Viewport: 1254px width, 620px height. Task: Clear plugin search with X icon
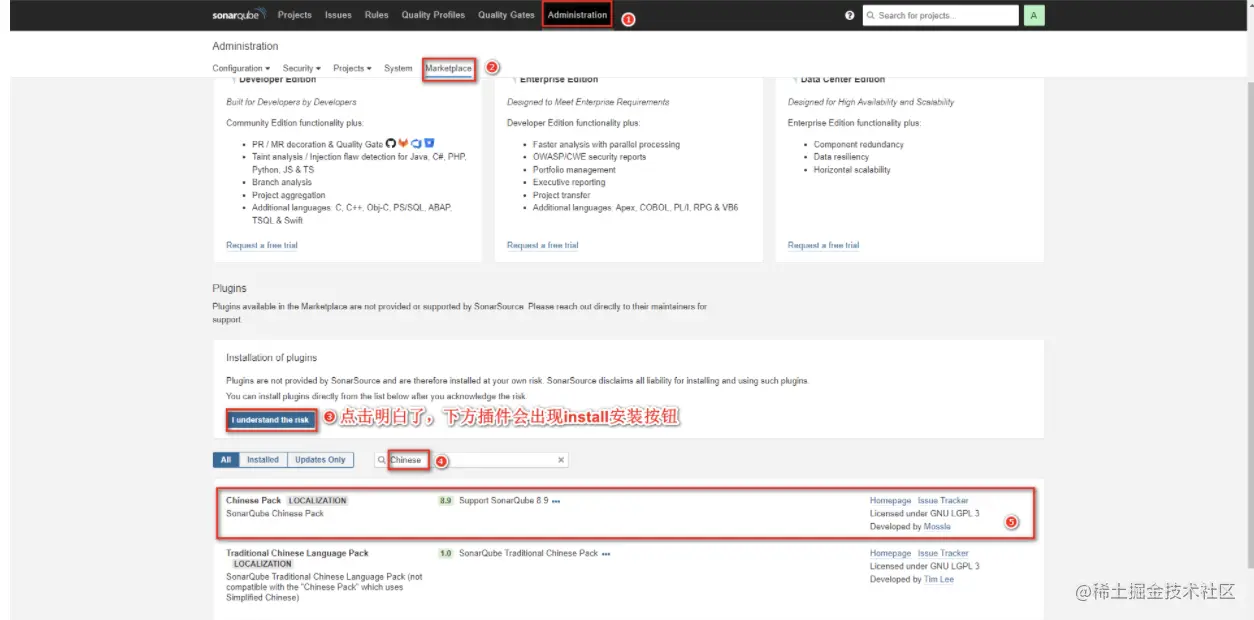561,460
